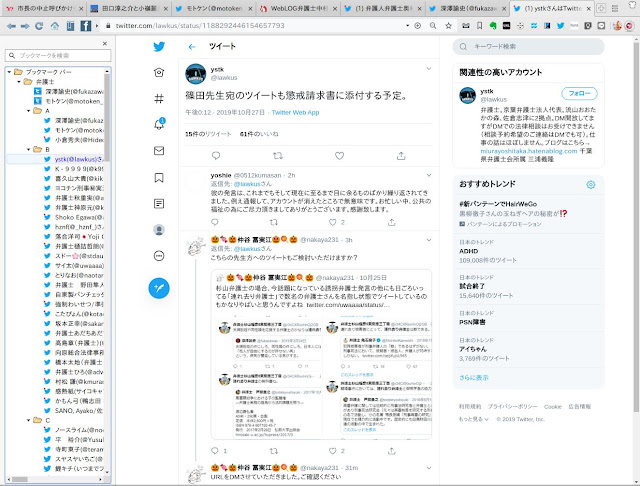Toggle the bookmarks panel toolbar icon
Viewport: 640px width, 486px height.
pos(70,26)
